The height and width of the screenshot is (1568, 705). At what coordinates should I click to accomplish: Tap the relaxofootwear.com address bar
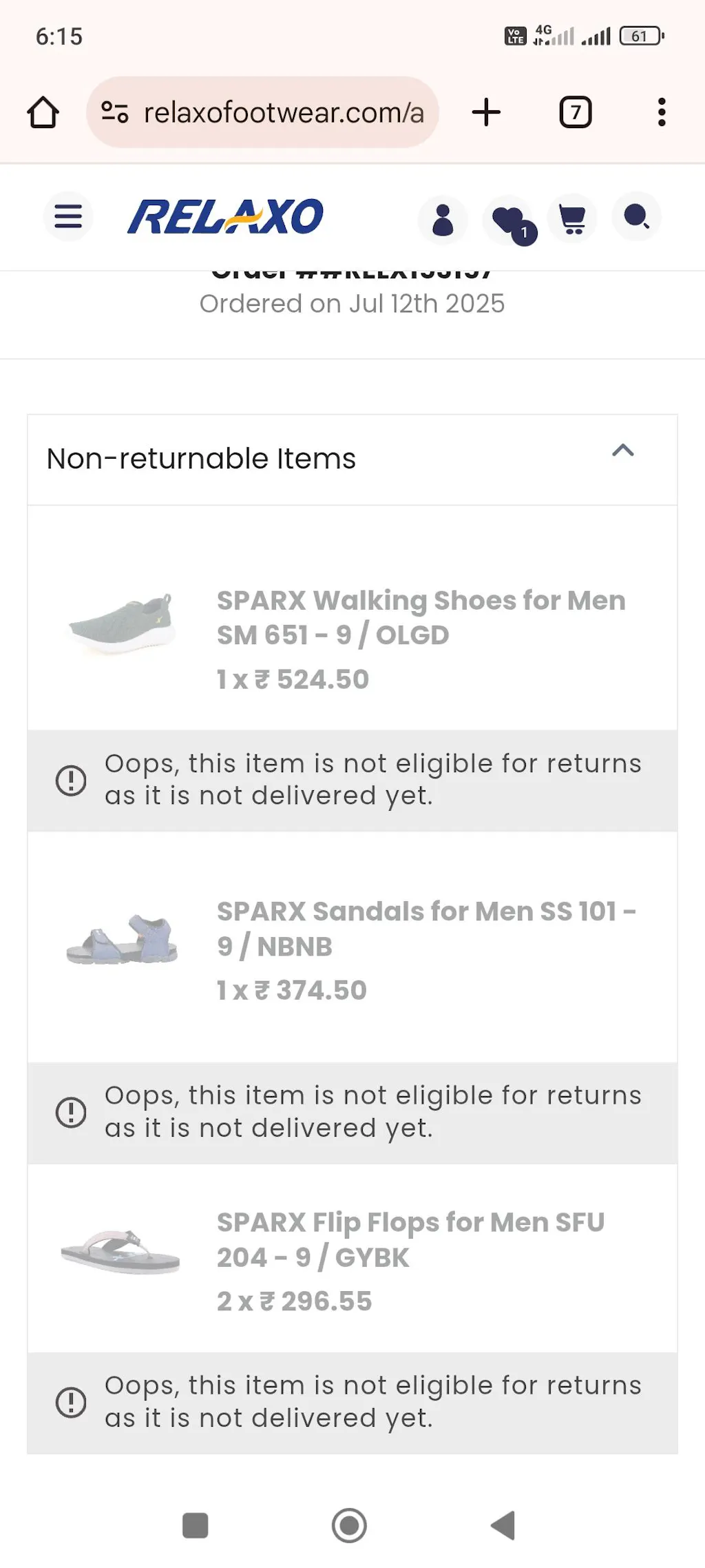[283, 112]
